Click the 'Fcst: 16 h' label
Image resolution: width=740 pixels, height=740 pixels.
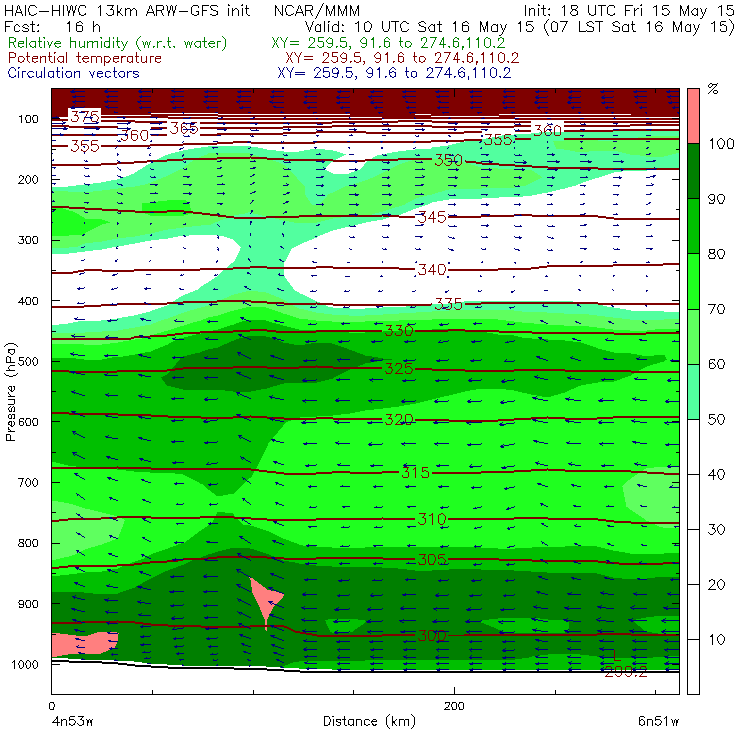tap(52, 26)
